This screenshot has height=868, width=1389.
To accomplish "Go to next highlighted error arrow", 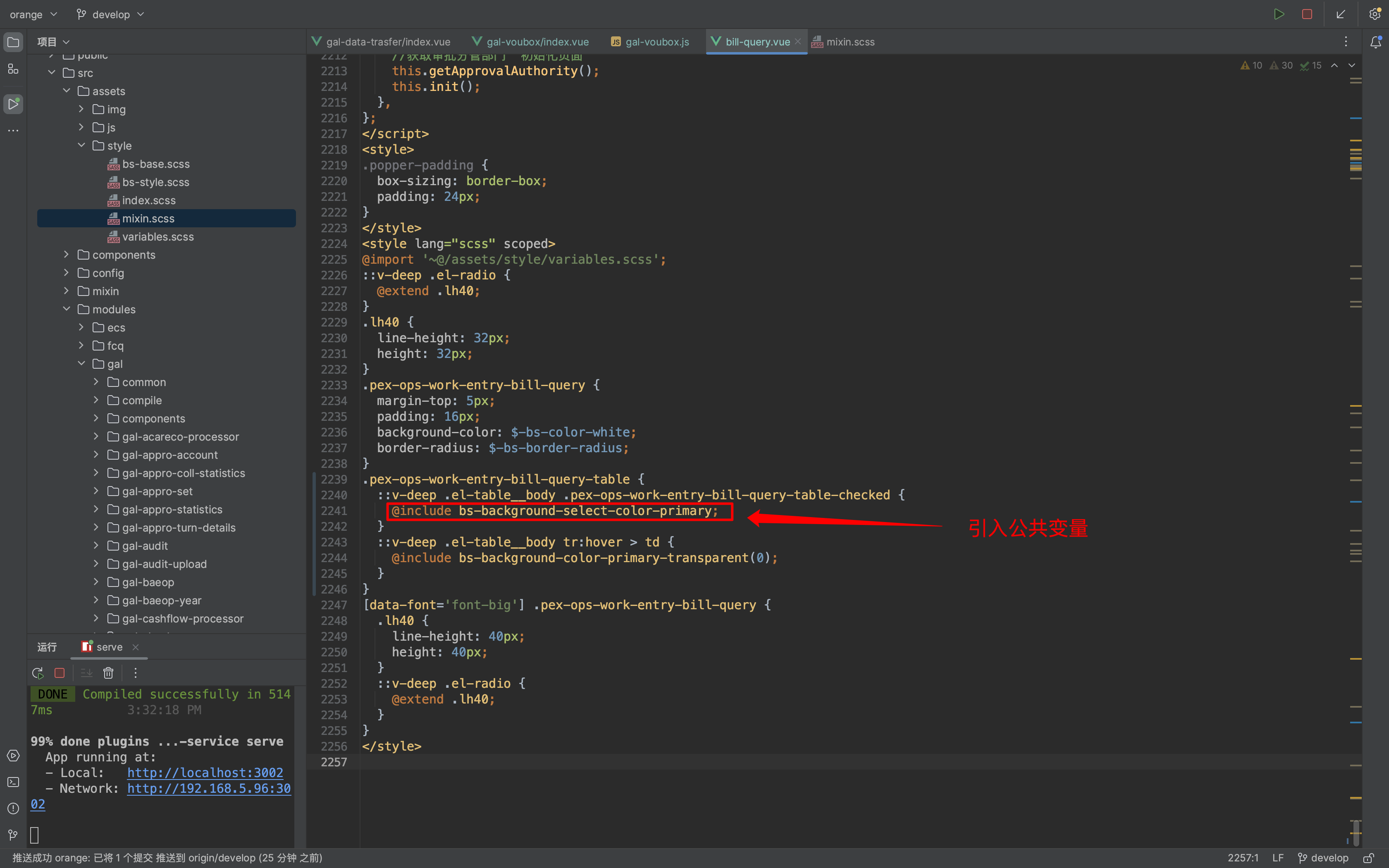I will pyautogui.click(x=1352, y=65).
